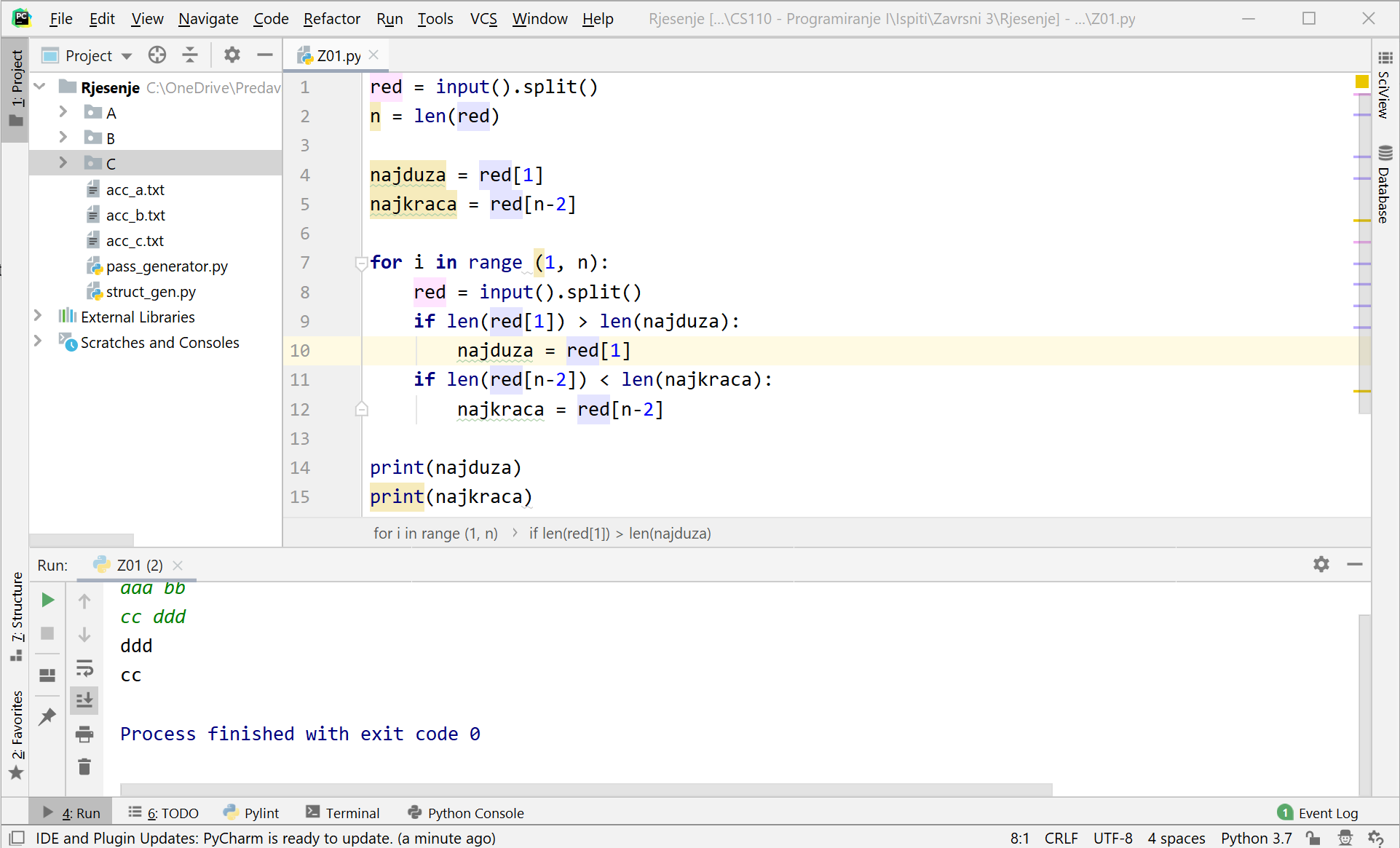Open pass_generator.py in project tree

tap(167, 266)
